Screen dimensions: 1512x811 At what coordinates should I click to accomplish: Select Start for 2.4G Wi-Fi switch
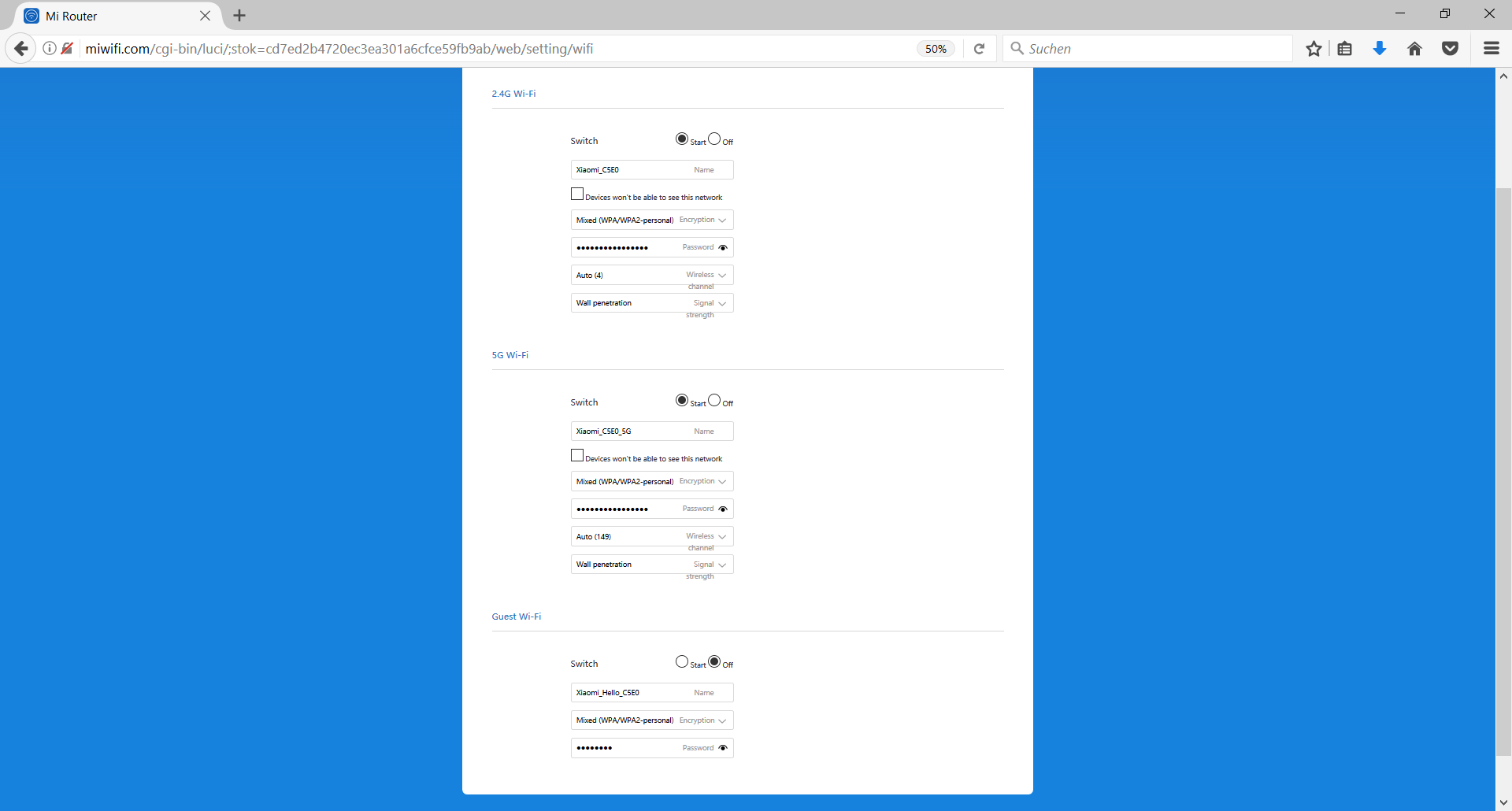click(x=682, y=139)
